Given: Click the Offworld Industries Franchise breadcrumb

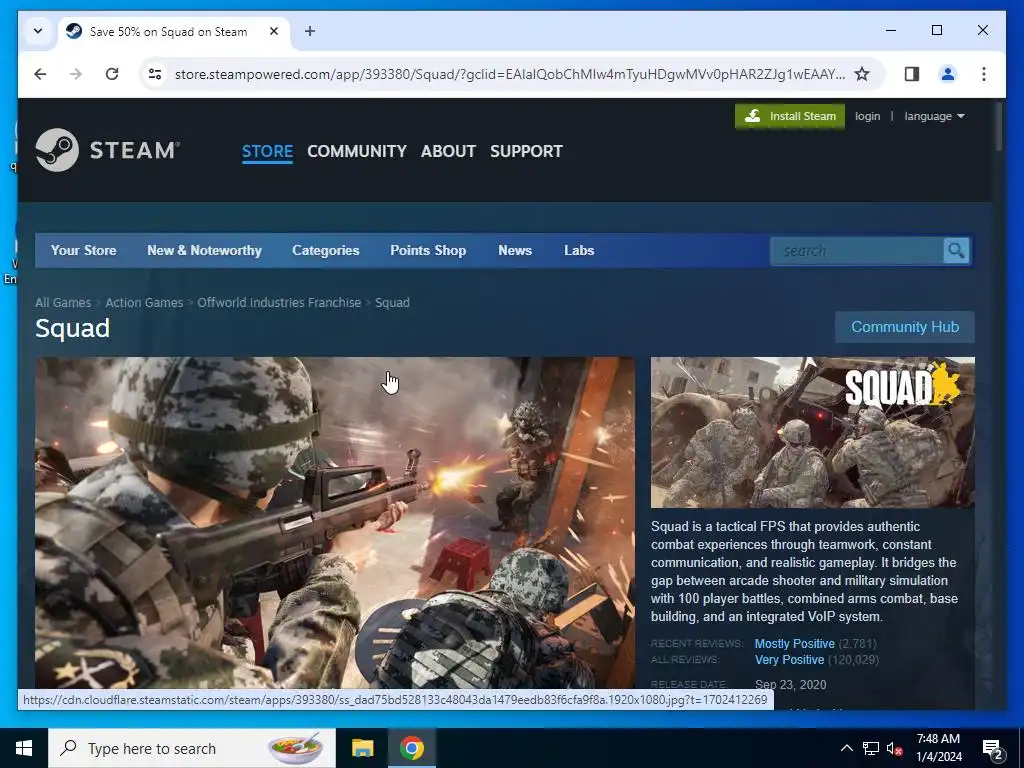Looking at the screenshot, I should click(279, 302).
